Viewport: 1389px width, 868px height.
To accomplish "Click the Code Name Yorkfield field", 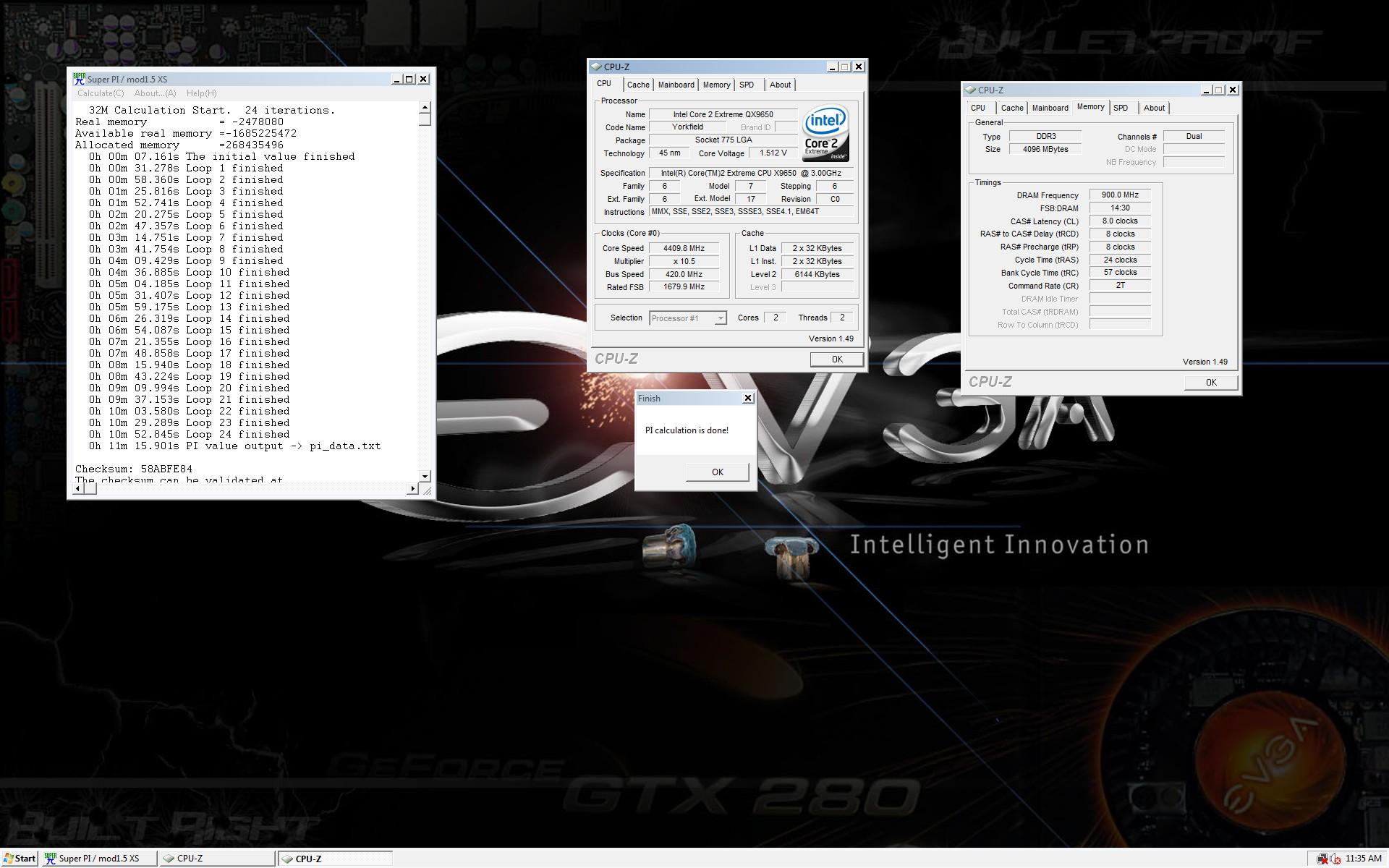I will point(687,127).
